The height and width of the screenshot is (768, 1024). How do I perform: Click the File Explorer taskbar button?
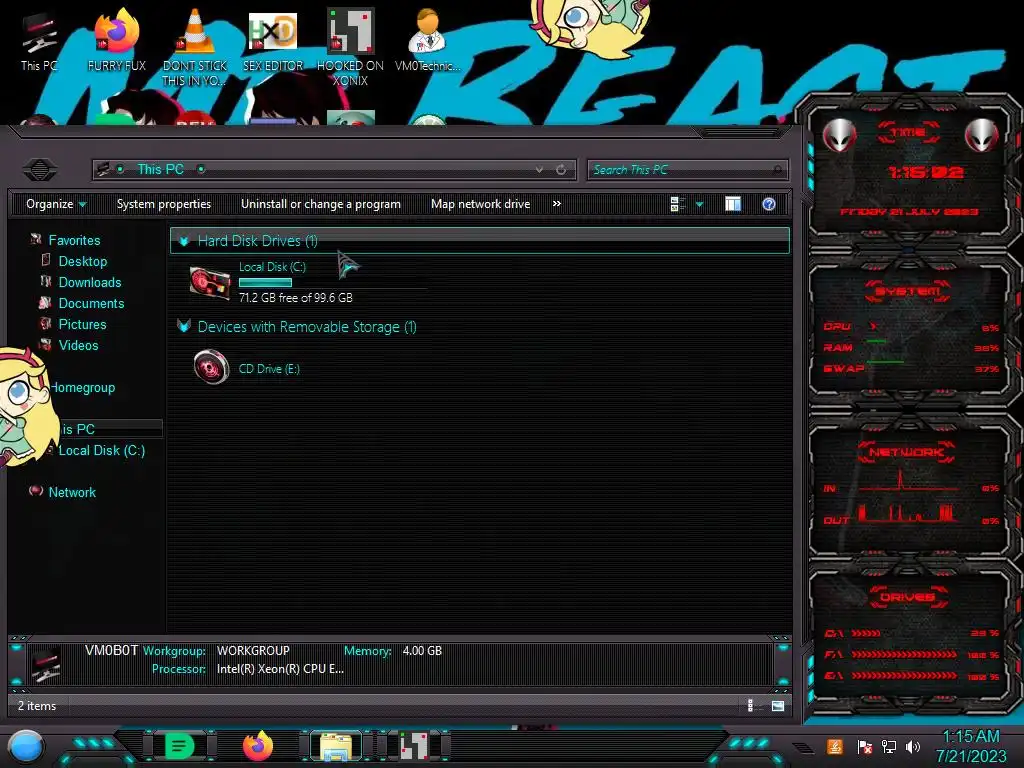(x=336, y=746)
